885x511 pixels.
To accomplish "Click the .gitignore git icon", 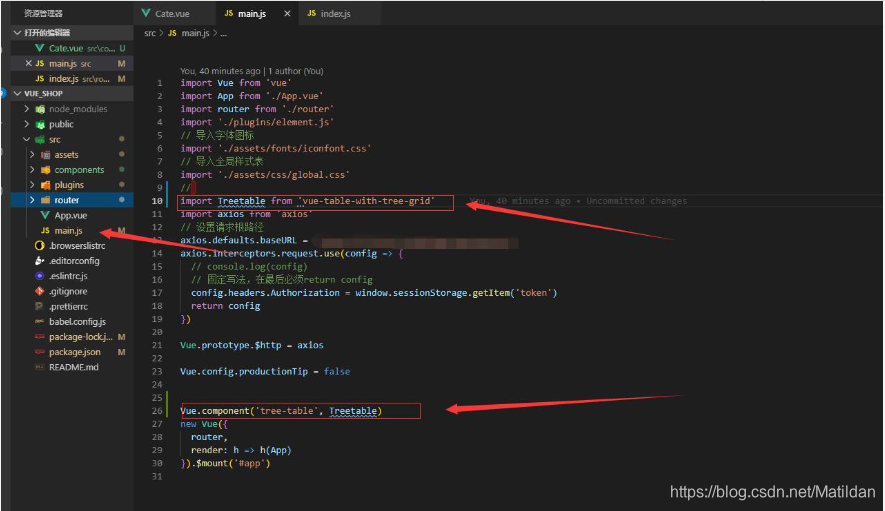I will pyautogui.click(x=40, y=291).
